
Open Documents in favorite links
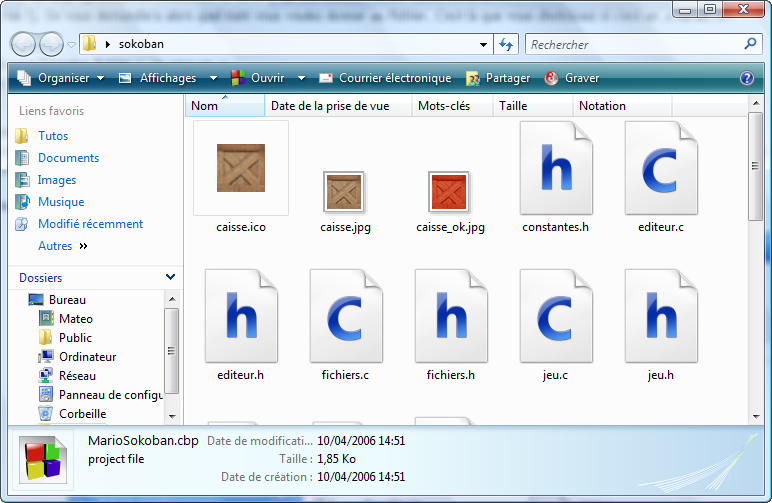click(x=68, y=158)
